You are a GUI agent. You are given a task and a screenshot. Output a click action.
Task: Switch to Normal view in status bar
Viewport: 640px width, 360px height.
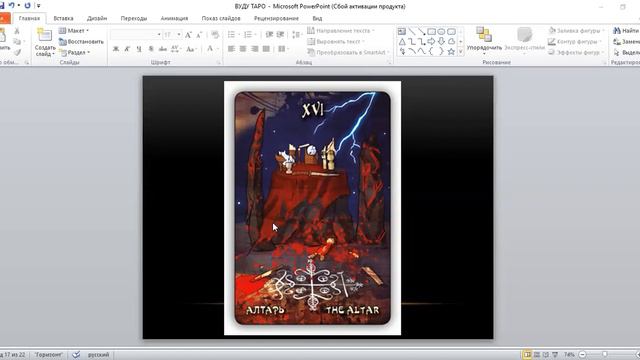pos(527,354)
